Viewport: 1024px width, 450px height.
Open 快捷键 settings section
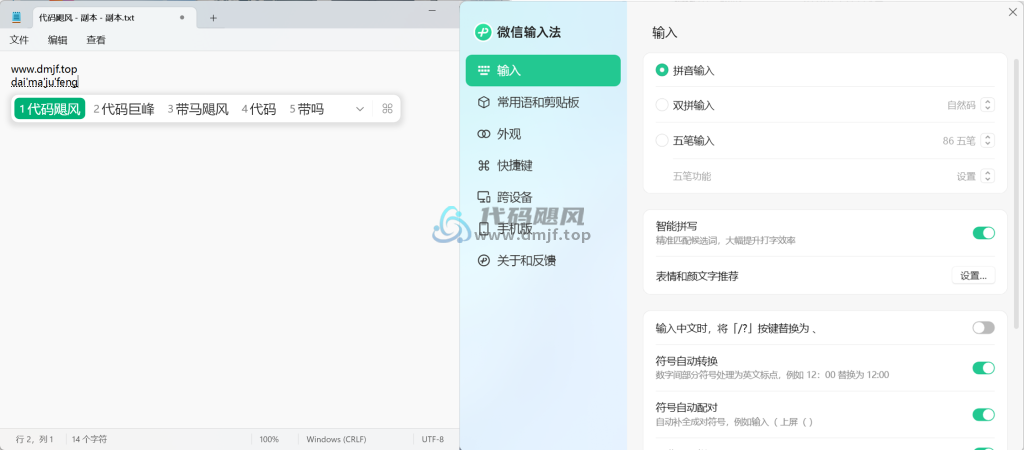pyautogui.click(x=543, y=166)
